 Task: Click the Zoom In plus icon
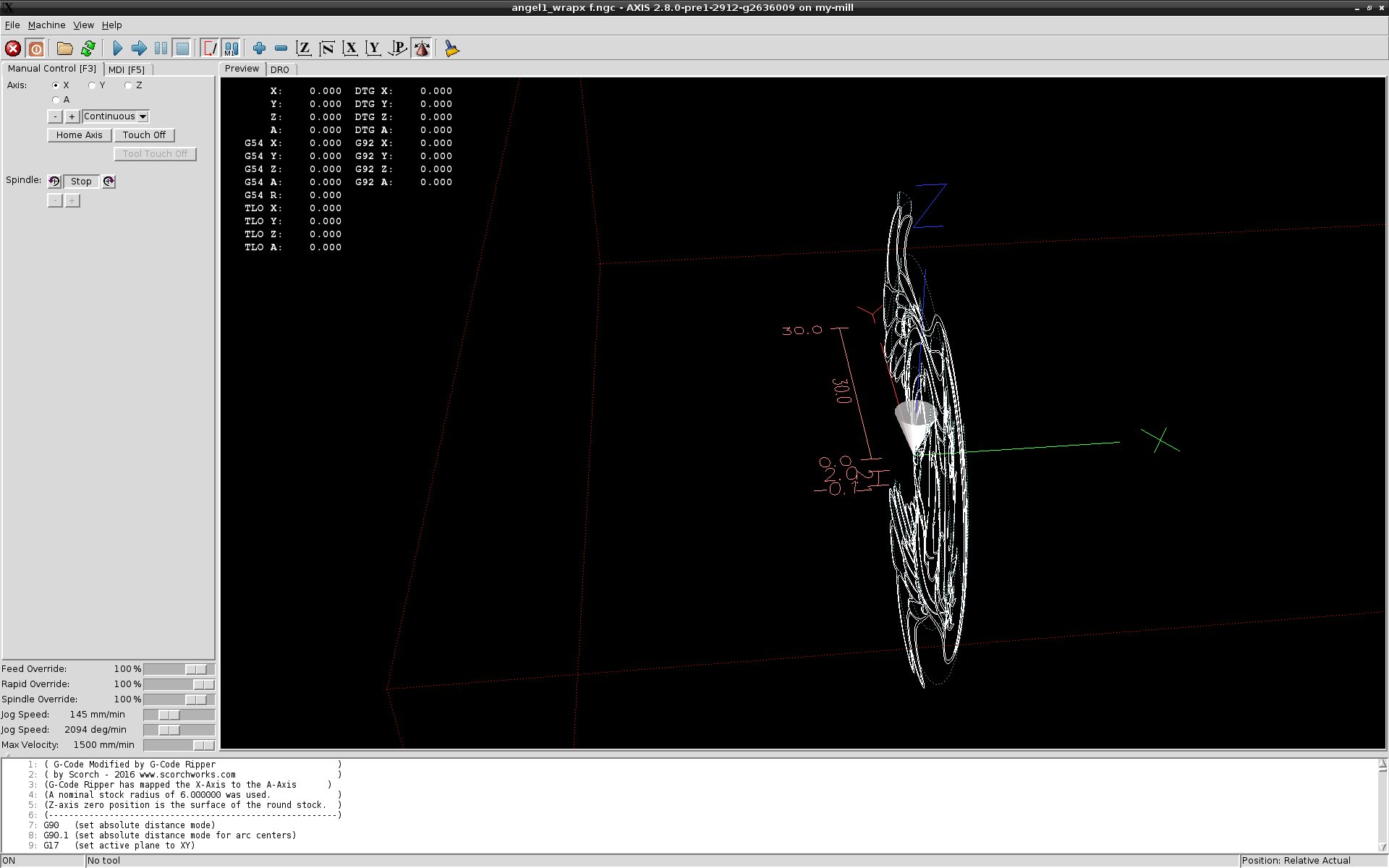pos(259,48)
